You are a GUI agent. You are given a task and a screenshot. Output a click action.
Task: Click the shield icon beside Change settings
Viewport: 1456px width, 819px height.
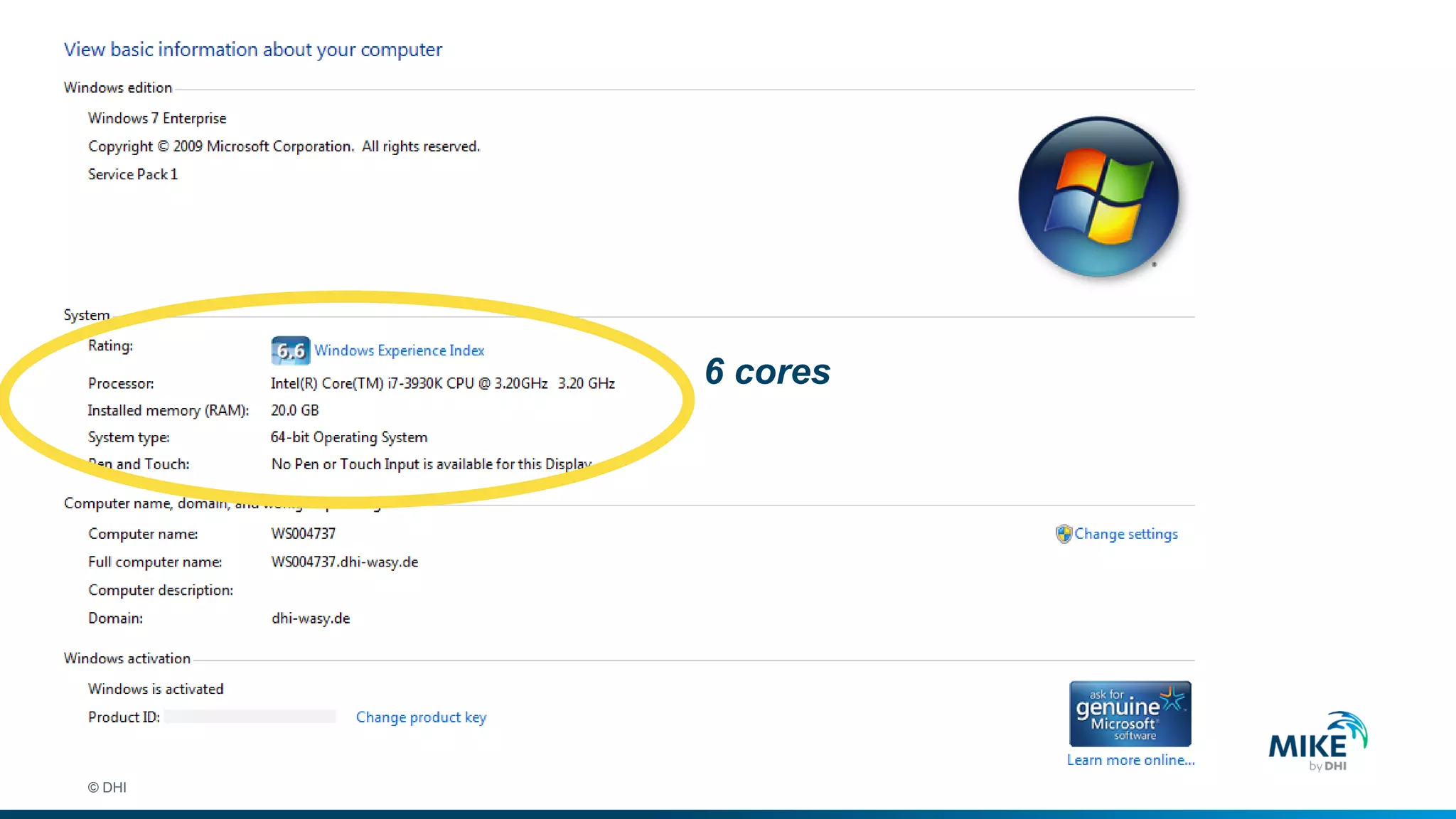[x=1064, y=534]
